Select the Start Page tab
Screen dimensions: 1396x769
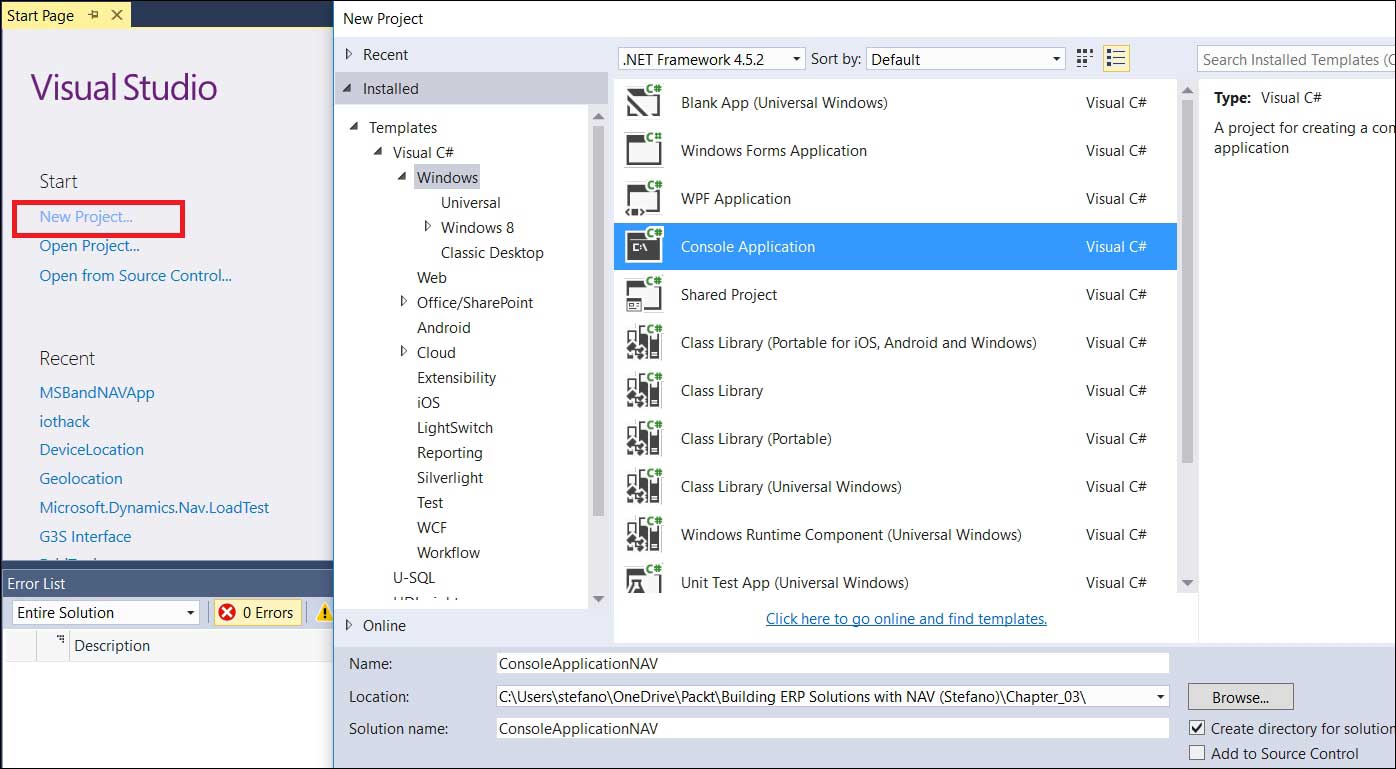41,15
